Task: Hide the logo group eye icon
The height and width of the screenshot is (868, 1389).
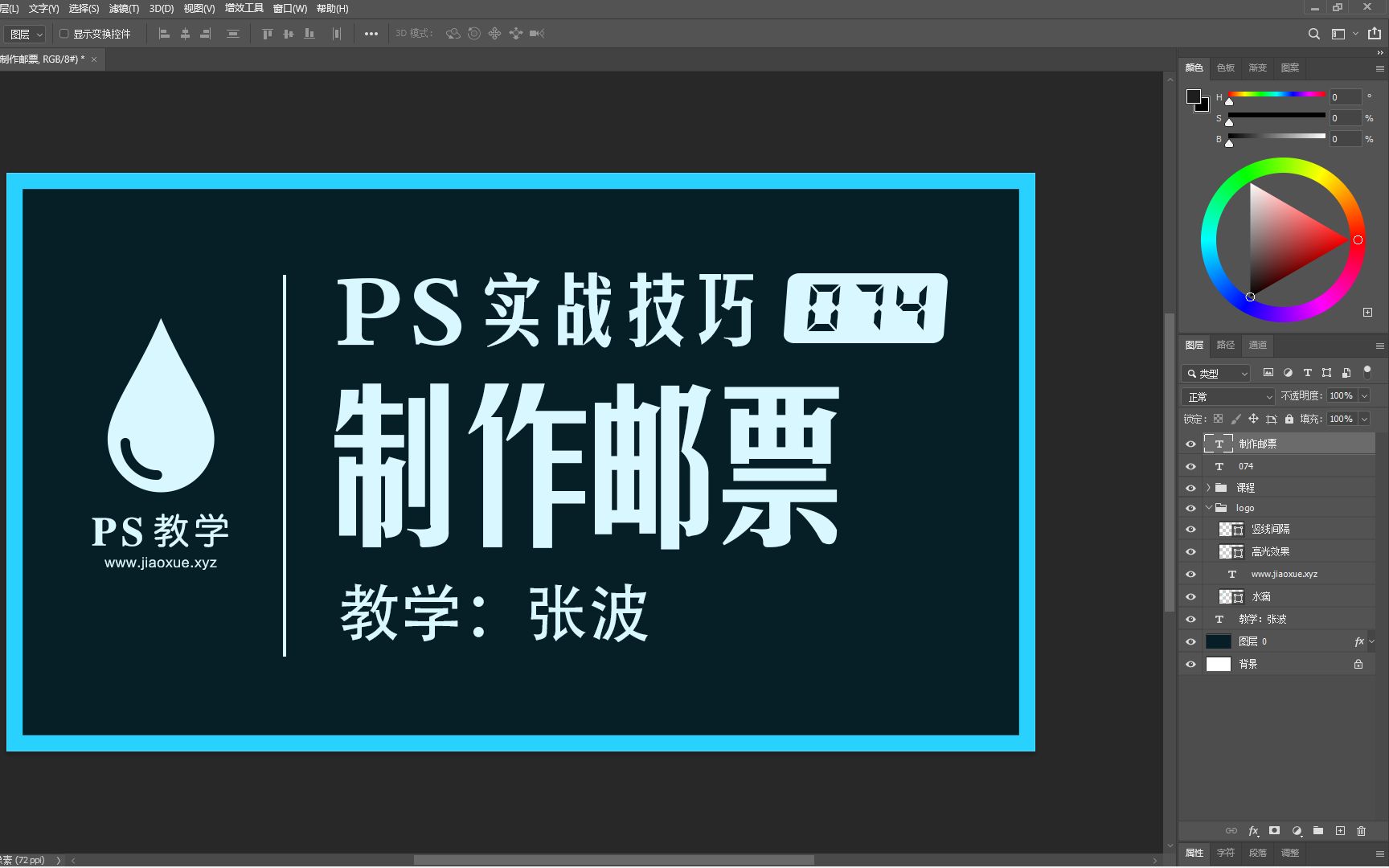Action: pos(1191,508)
